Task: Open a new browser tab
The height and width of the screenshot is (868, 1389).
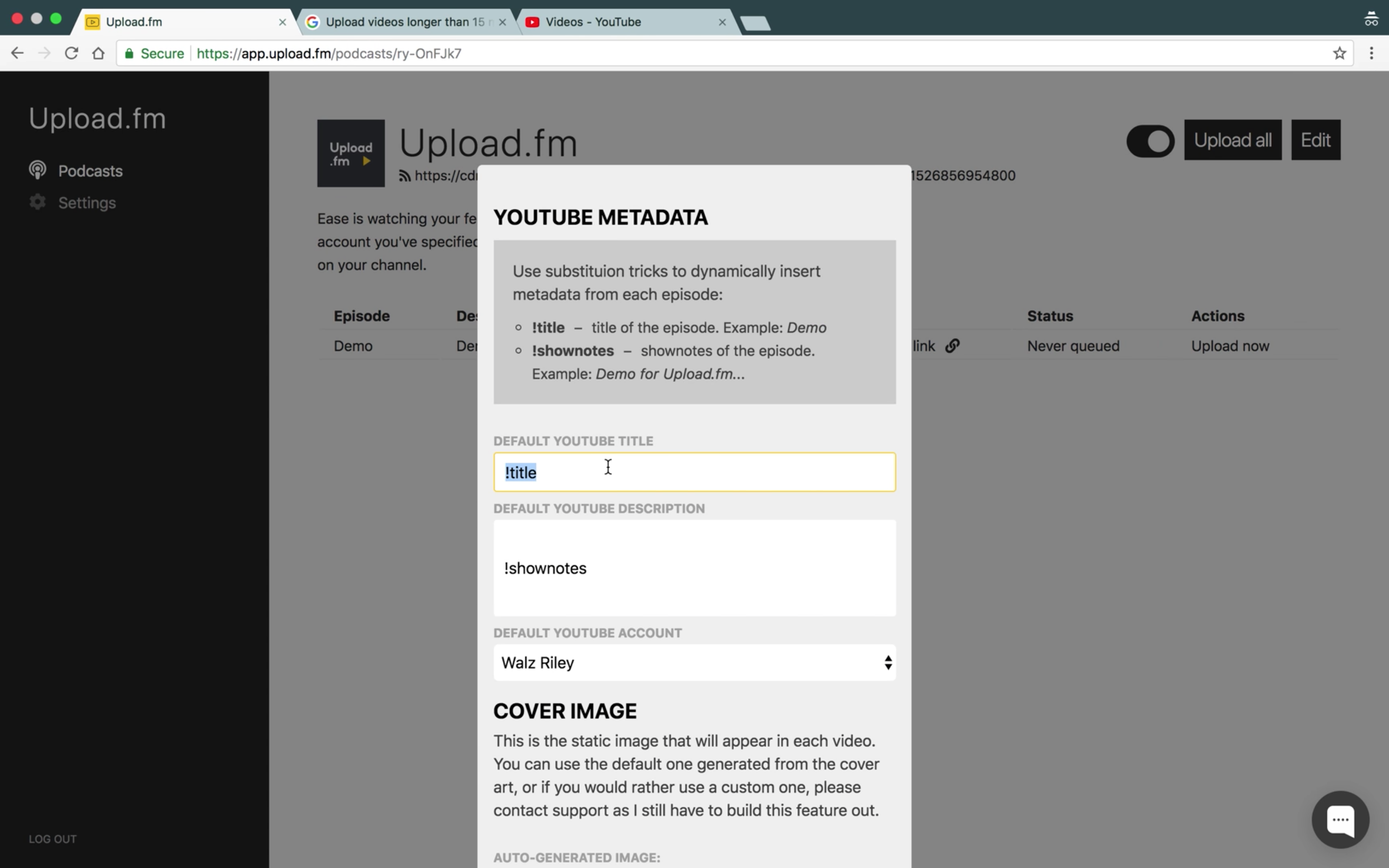Action: (755, 22)
